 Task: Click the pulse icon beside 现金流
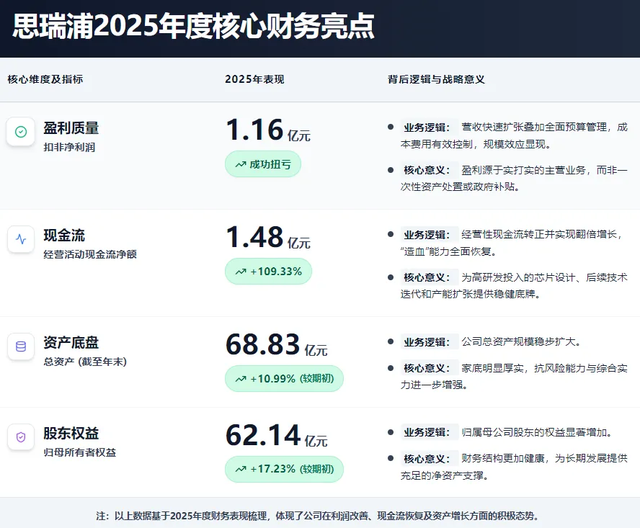pos(21,239)
